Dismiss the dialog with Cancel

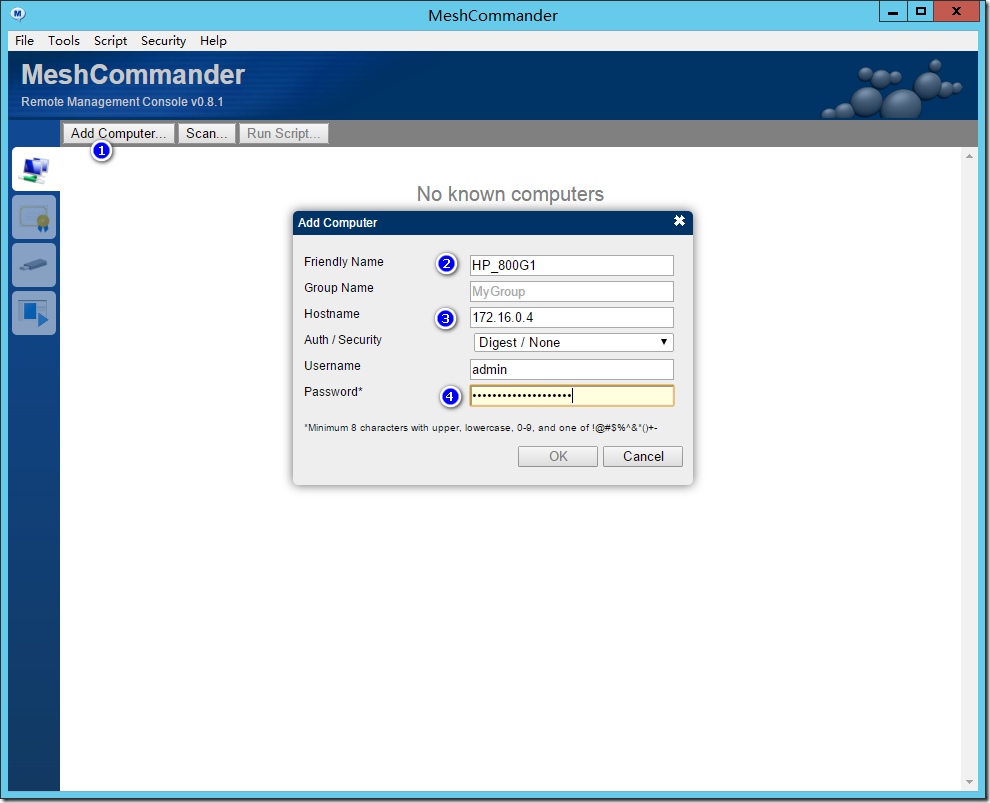[642, 456]
